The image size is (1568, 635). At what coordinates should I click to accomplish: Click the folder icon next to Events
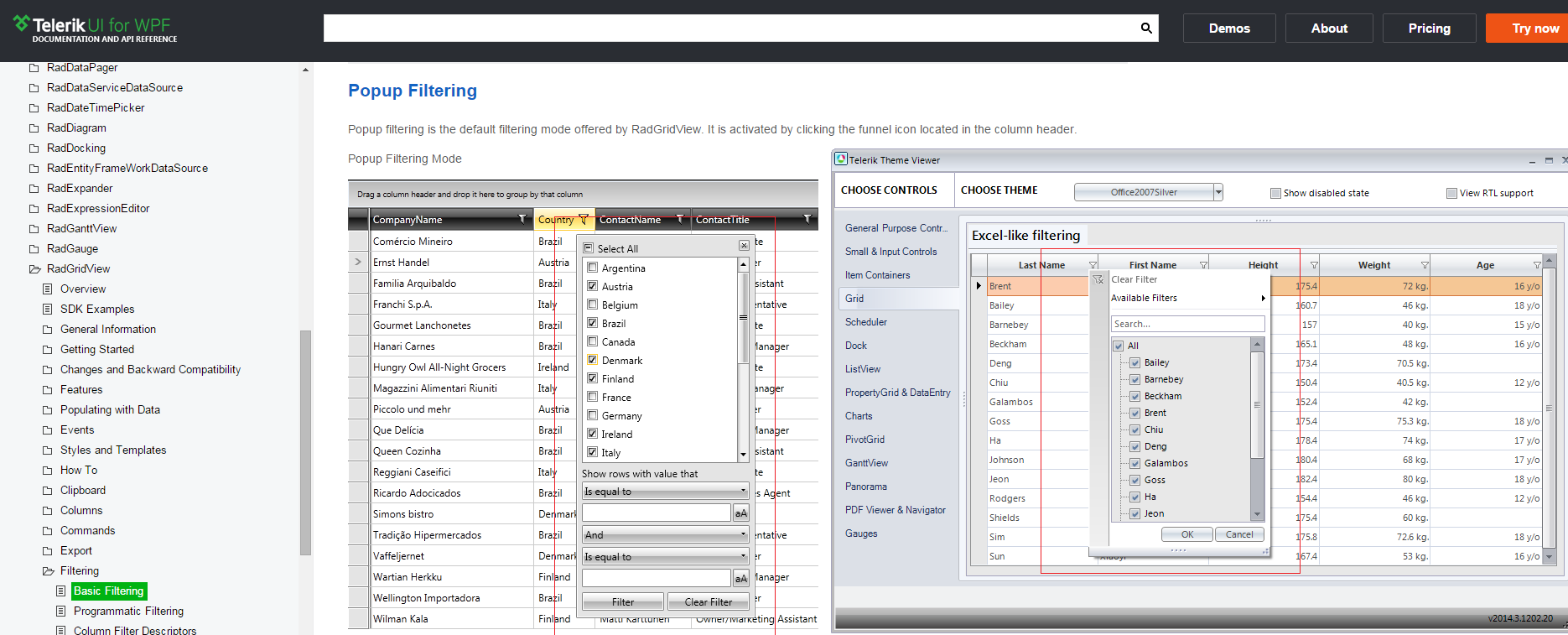[48, 430]
